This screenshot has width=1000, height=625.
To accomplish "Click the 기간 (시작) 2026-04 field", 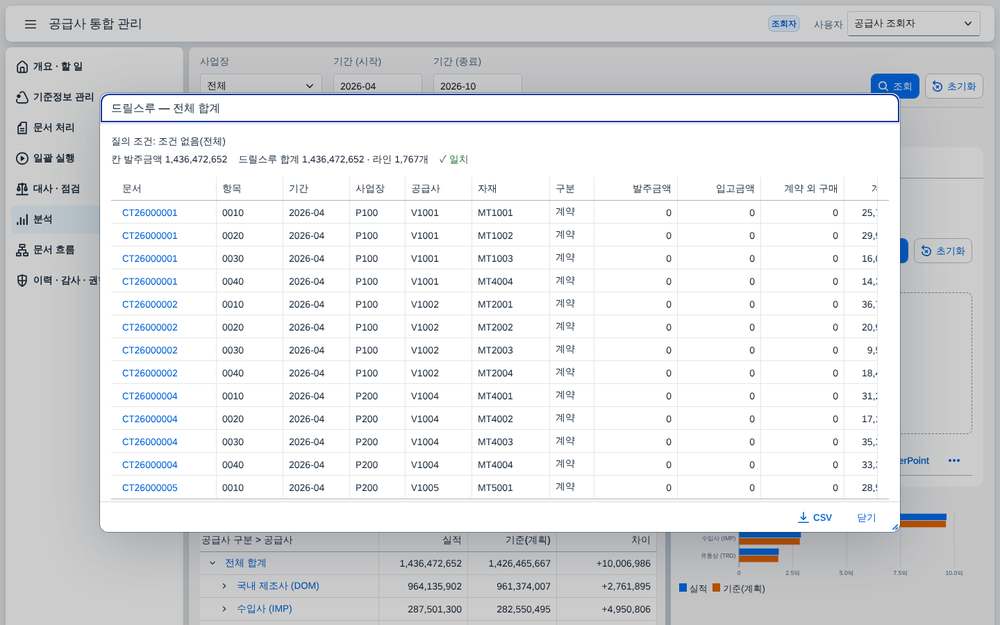I will click(x=378, y=85).
